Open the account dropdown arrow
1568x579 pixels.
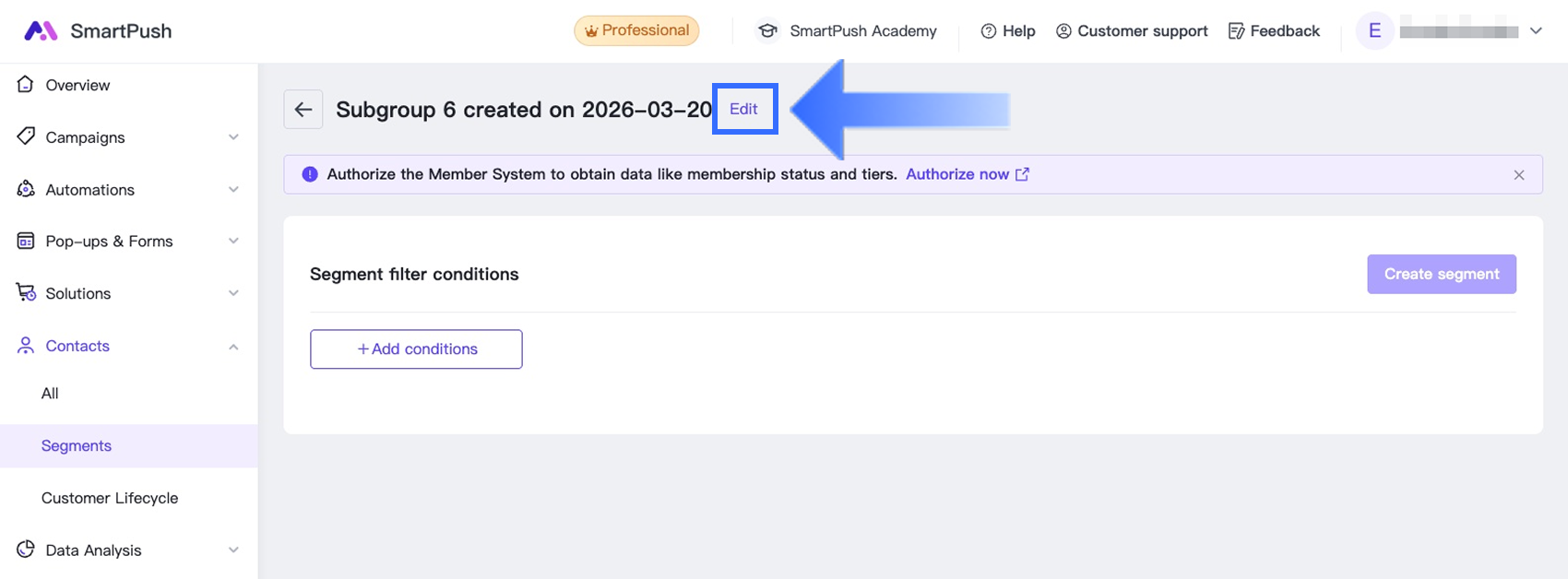pos(1536,31)
